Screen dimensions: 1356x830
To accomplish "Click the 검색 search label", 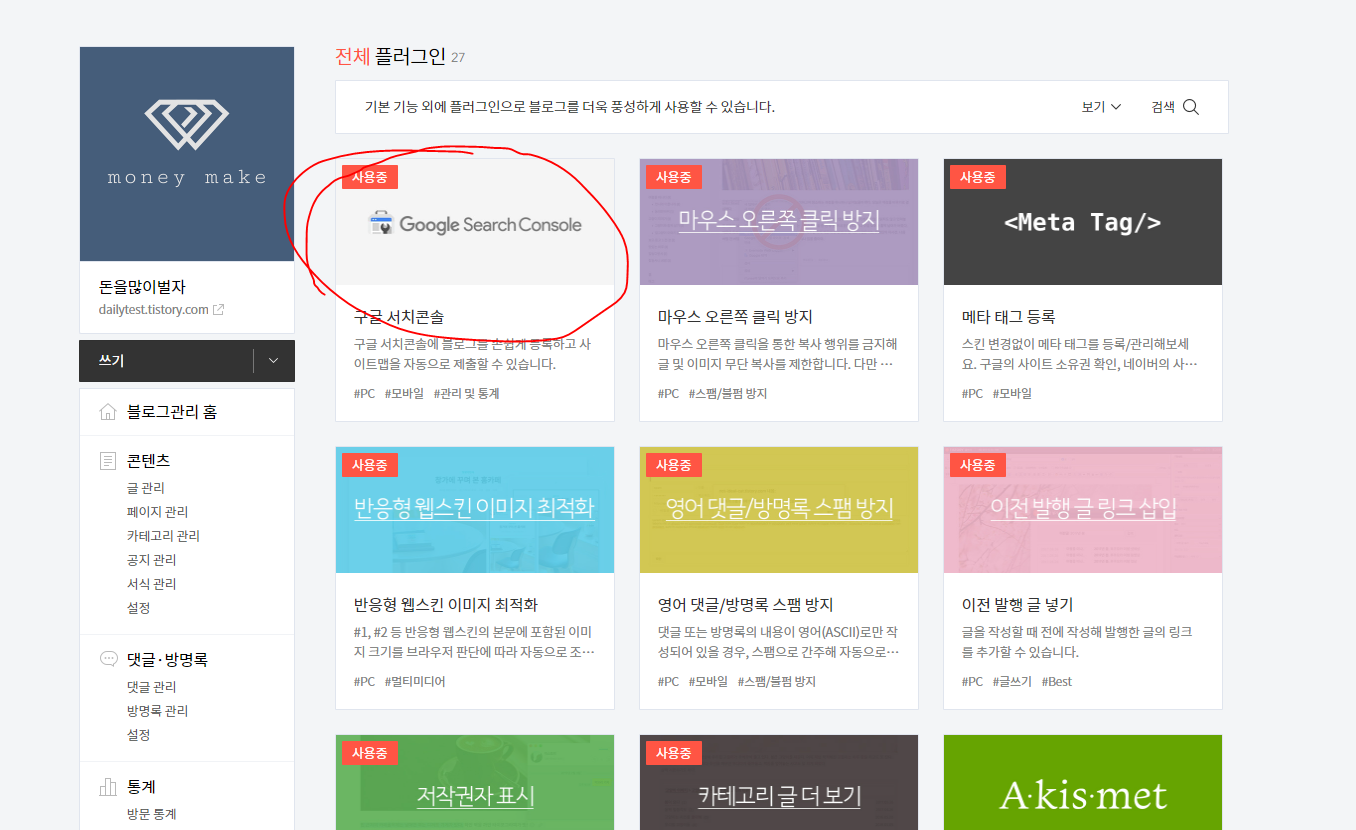I will (1163, 107).
